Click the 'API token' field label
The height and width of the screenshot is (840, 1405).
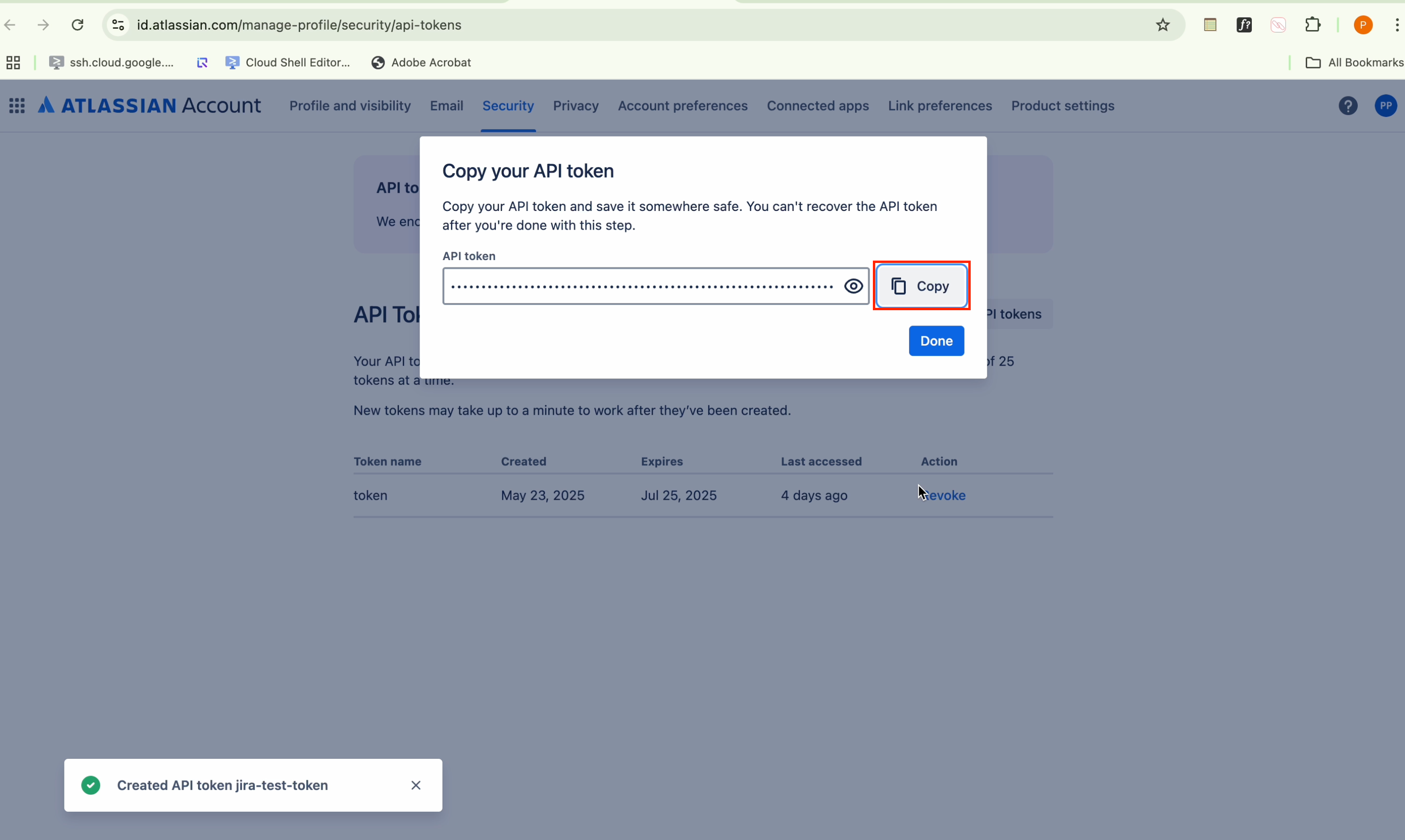pyautogui.click(x=469, y=256)
